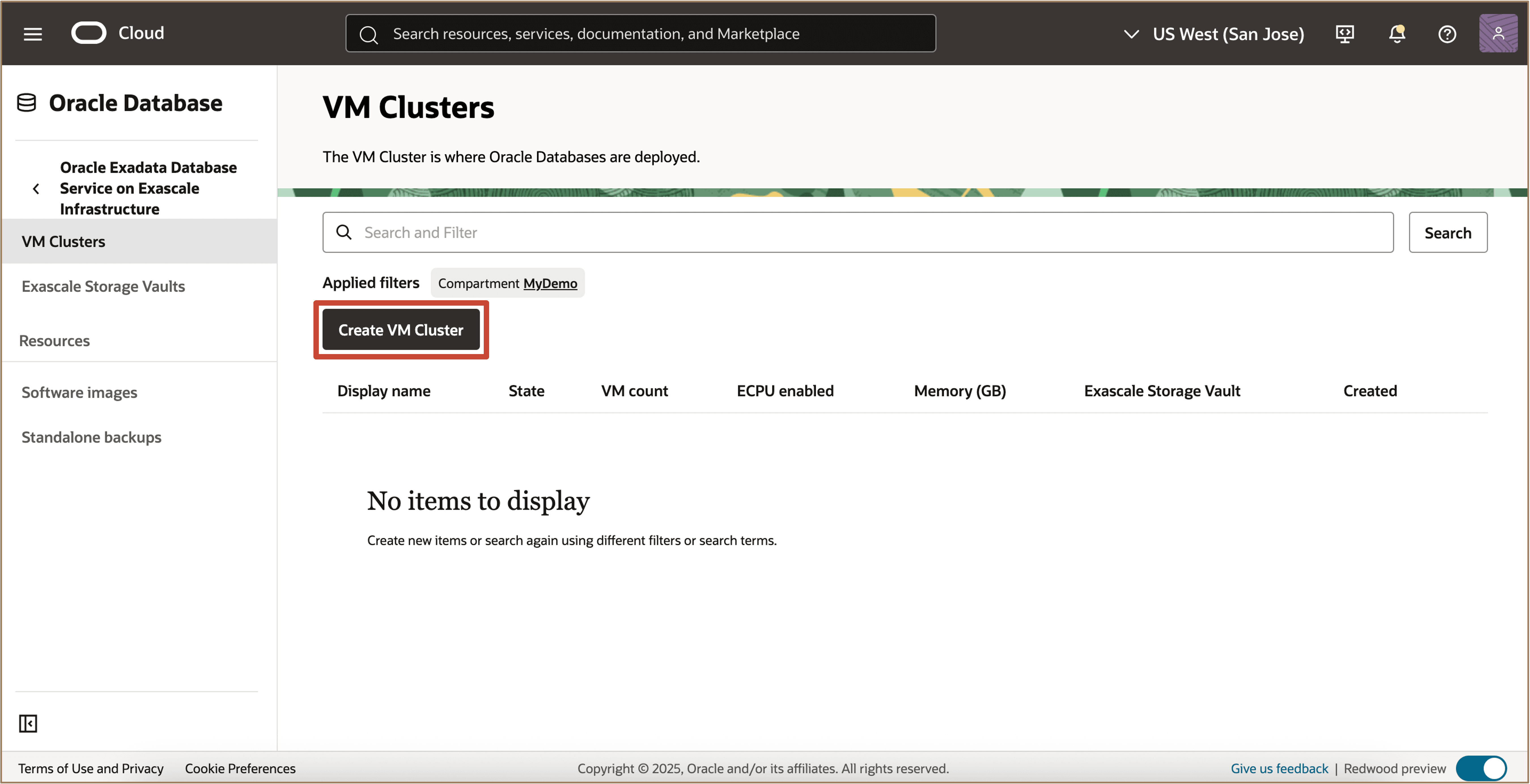Image resolution: width=1530 pixels, height=784 pixels.
Task: Open the navigation hamburger menu
Action: coord(33,34)
